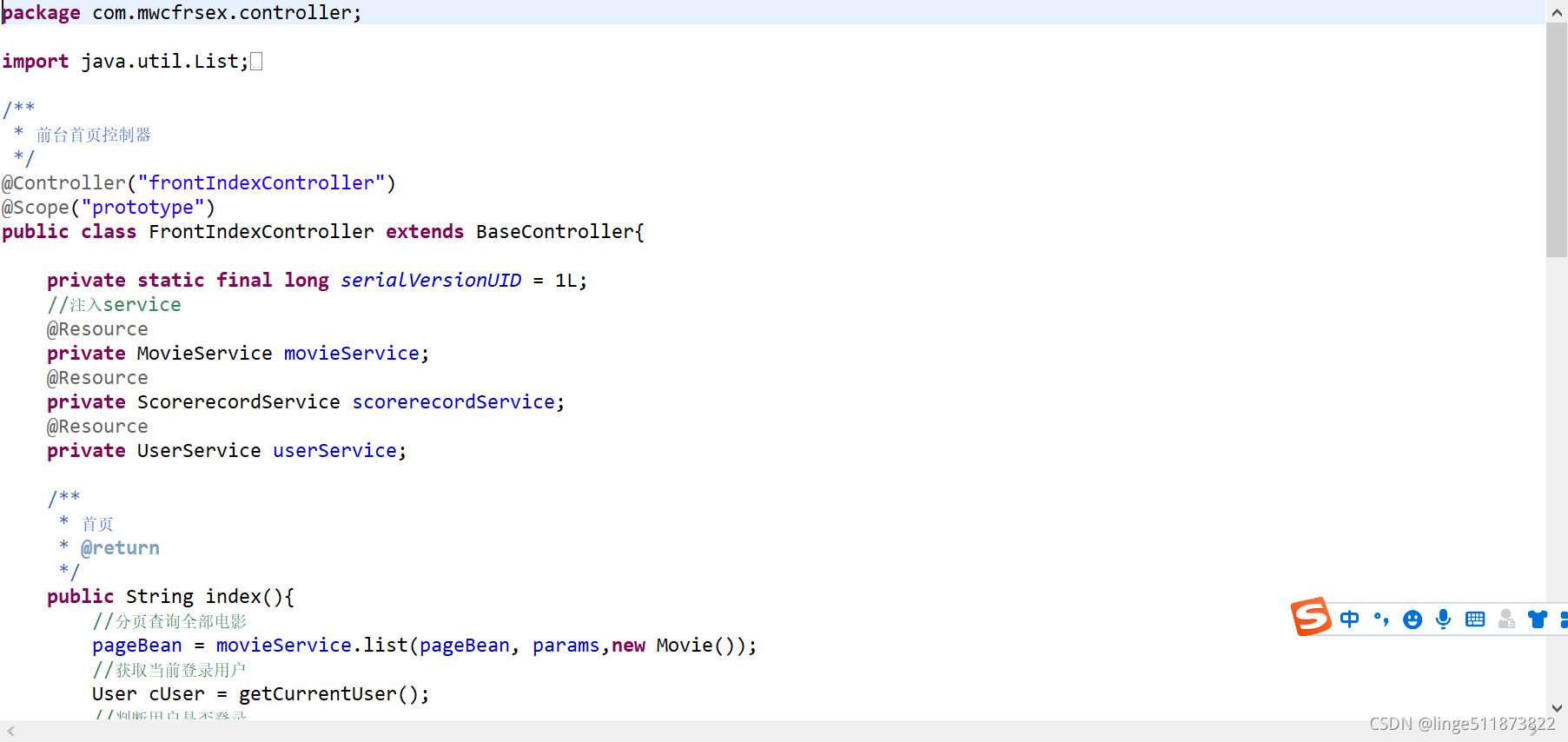Screen dimensions: 1568x742
Task: Click the @Resource above userService
Action: (97, 427)
